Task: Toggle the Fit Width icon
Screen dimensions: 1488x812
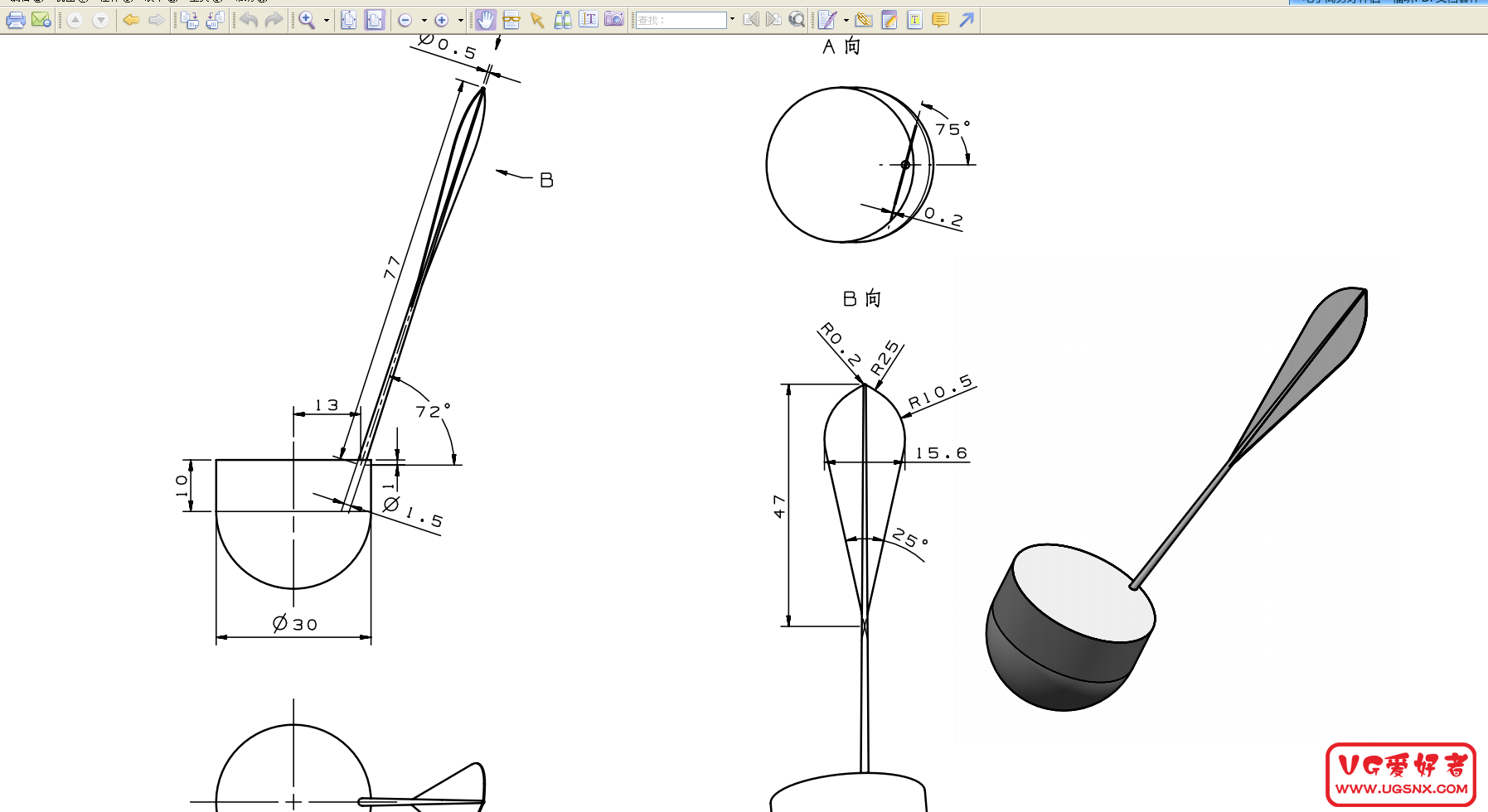Action: click(375, 20)
